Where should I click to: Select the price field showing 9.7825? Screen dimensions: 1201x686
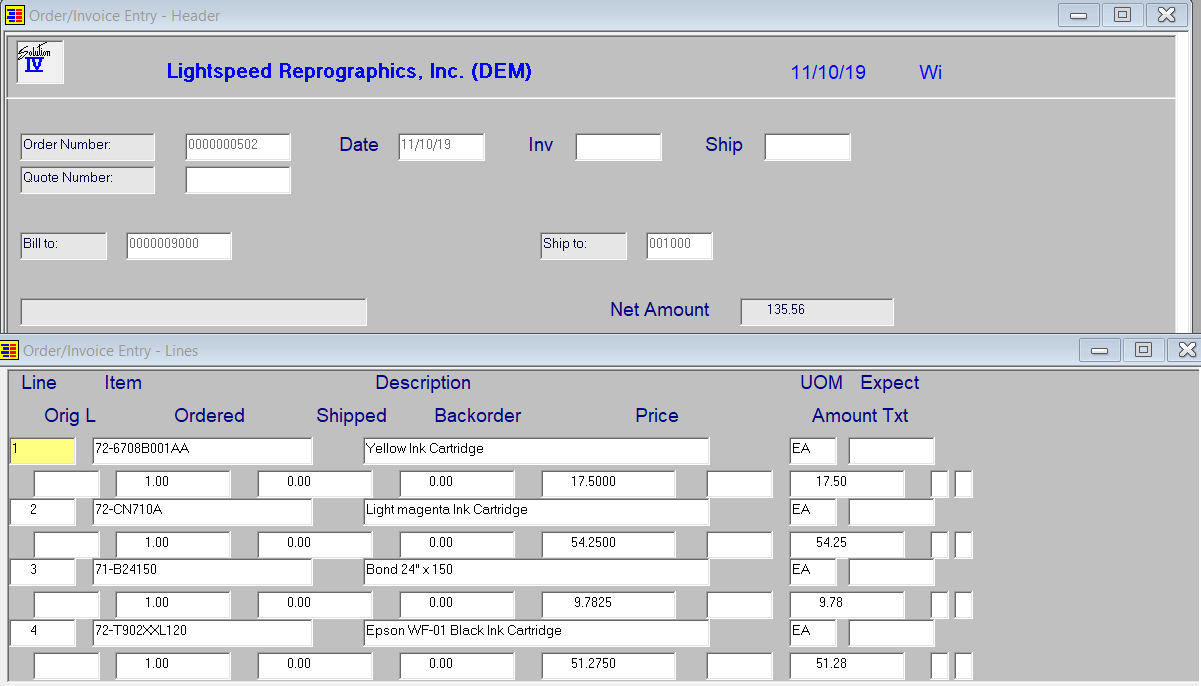pos(608,605)
